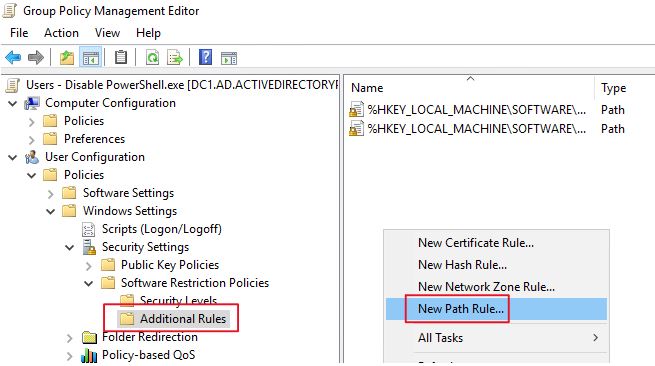The width and height of the screenshot is (655, 366).
Task: Expand the Public Key Policies node
Action: click(x=89, y=266)
